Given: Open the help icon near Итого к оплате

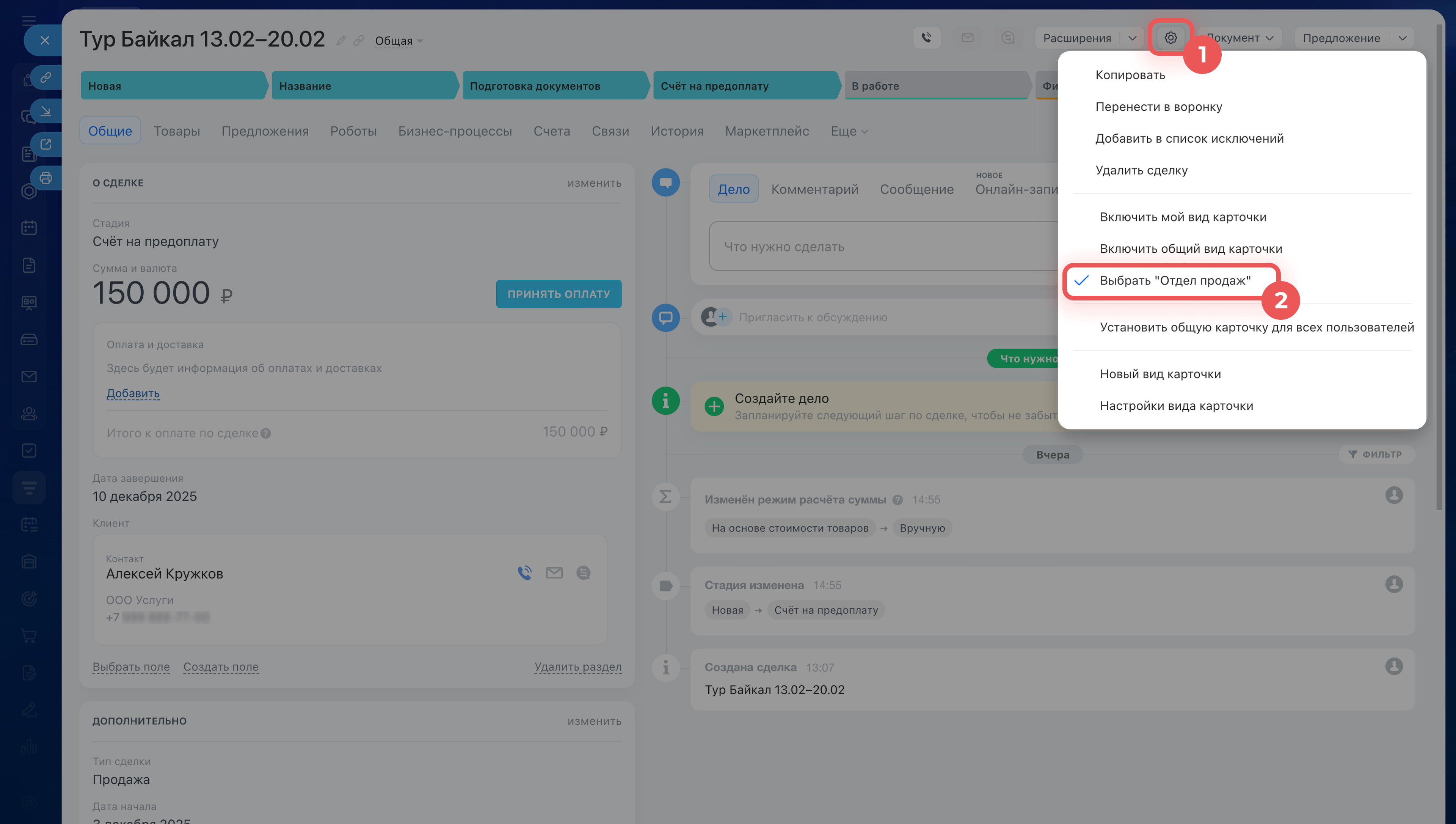Looking at the screenshot, I should pyautogui.click(x=266, y=434).
